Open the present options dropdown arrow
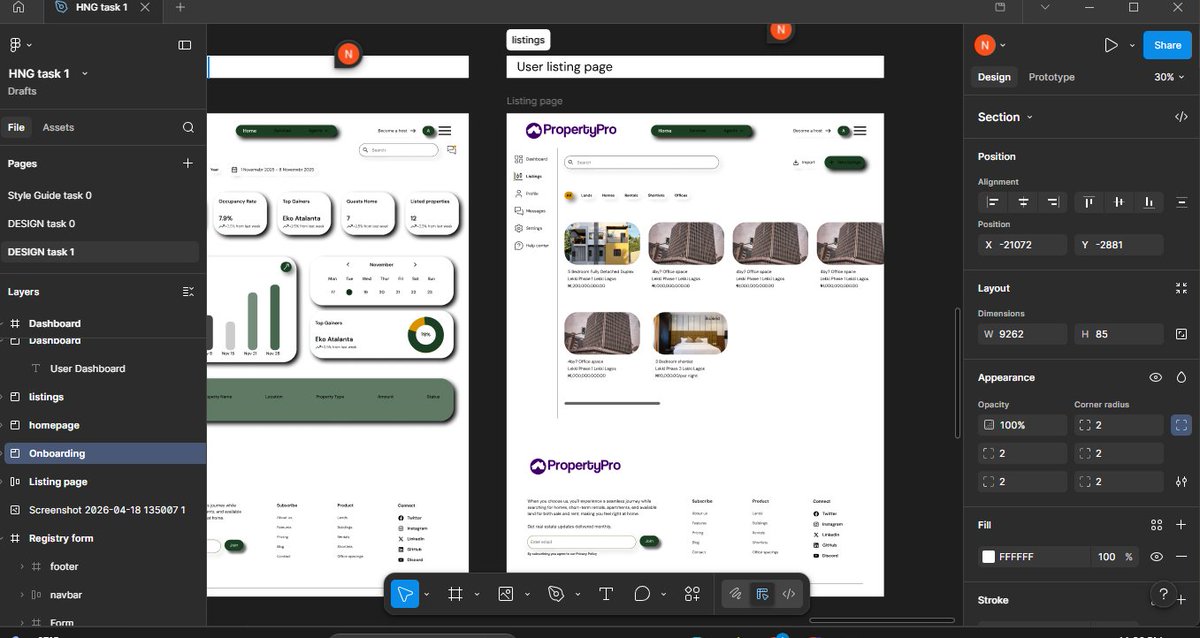This screenshot has width=1200, height=638. point(1132,45)
